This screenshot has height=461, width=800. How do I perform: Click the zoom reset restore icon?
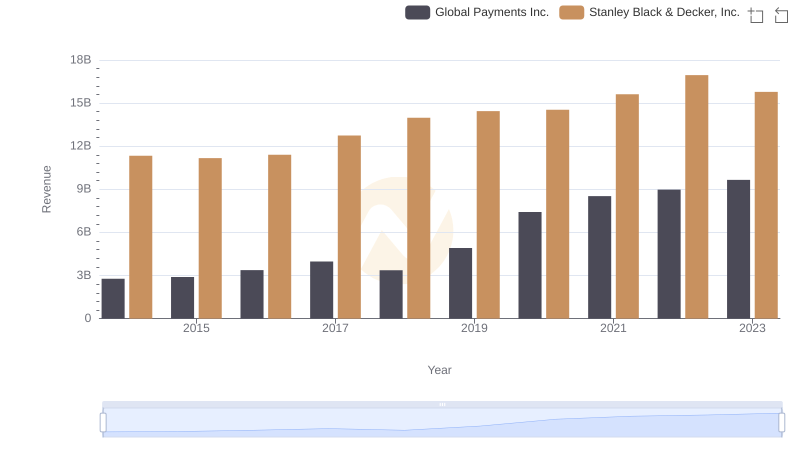tap(781, 15)
